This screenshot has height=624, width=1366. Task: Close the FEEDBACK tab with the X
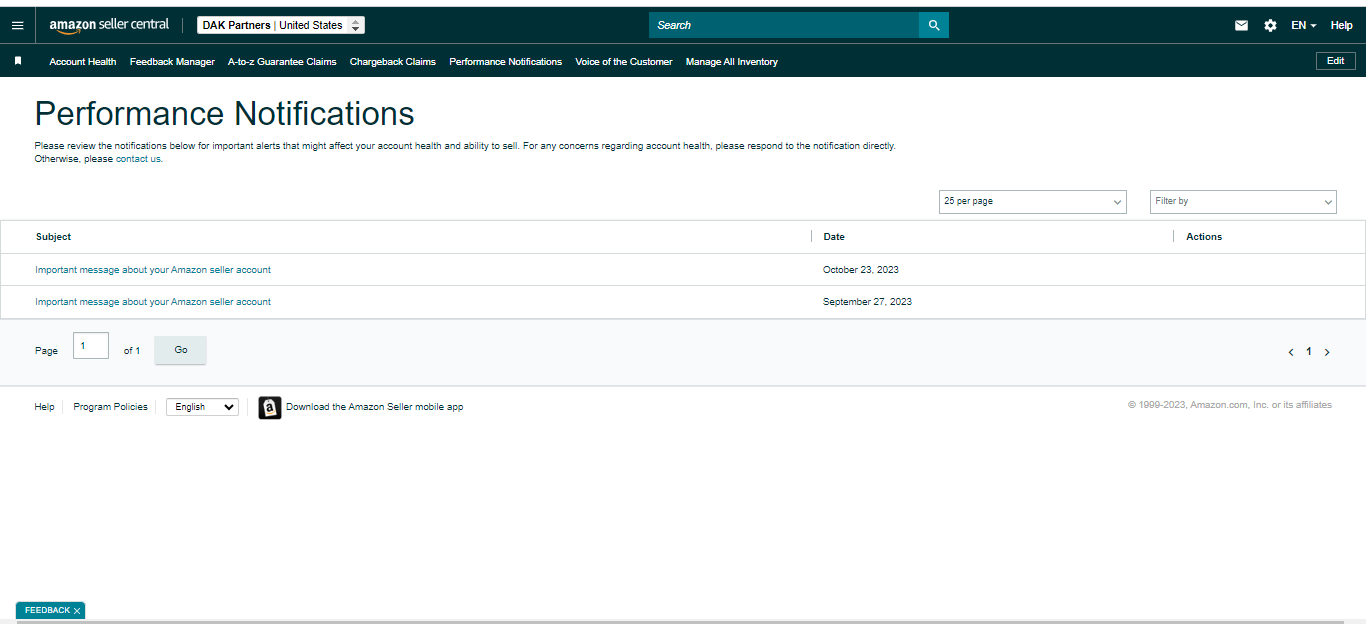(77, 611)
